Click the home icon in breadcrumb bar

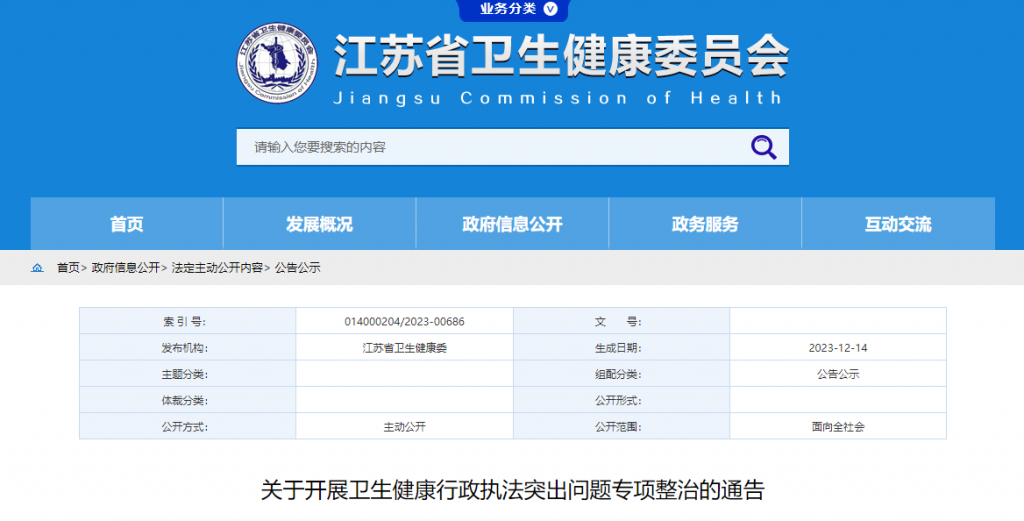pos(37,268)
